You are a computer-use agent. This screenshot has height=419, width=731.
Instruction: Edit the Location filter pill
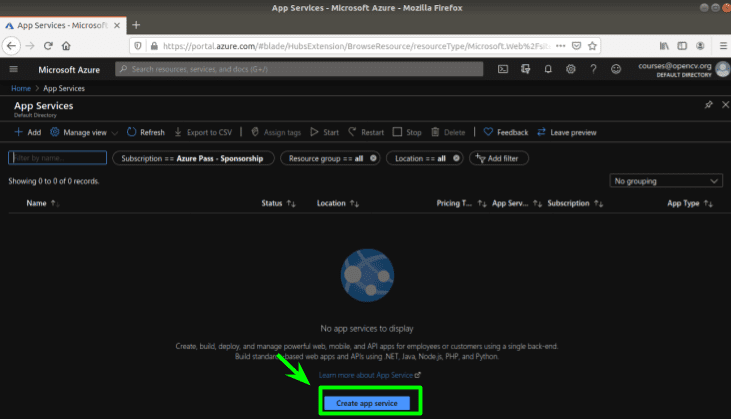(420, 158)
